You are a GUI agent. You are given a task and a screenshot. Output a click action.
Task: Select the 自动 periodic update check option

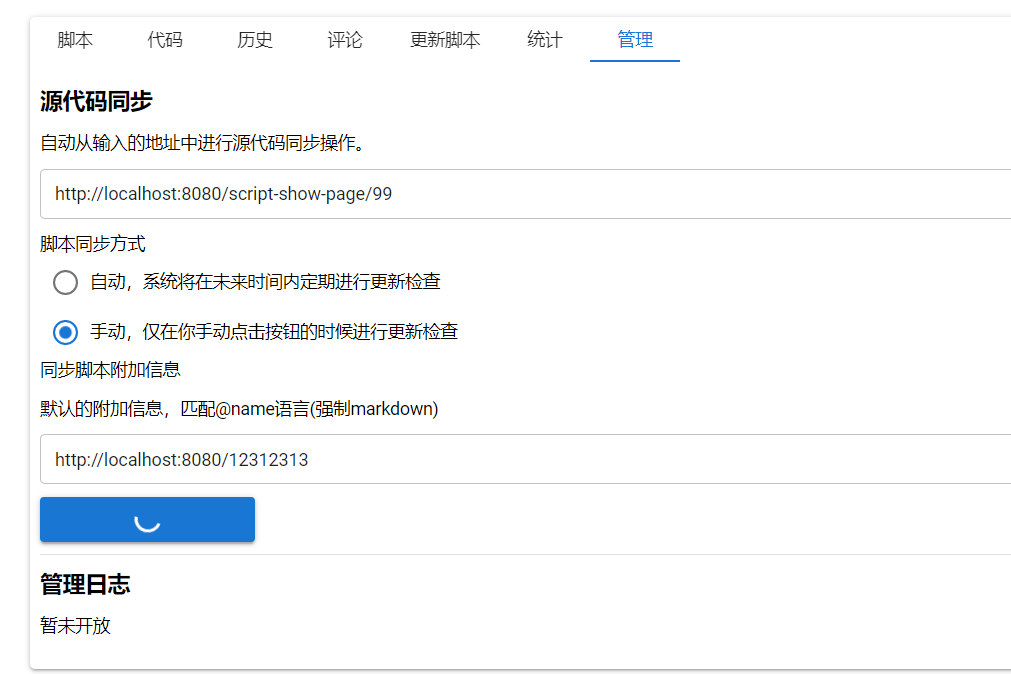pos(64,282)
